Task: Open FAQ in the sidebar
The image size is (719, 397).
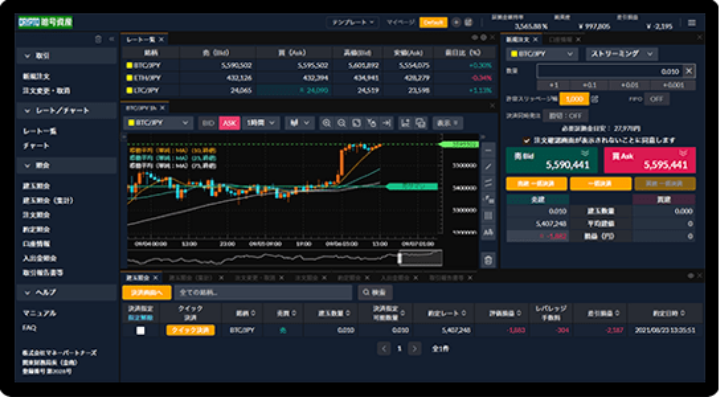Action: [29, 328]
